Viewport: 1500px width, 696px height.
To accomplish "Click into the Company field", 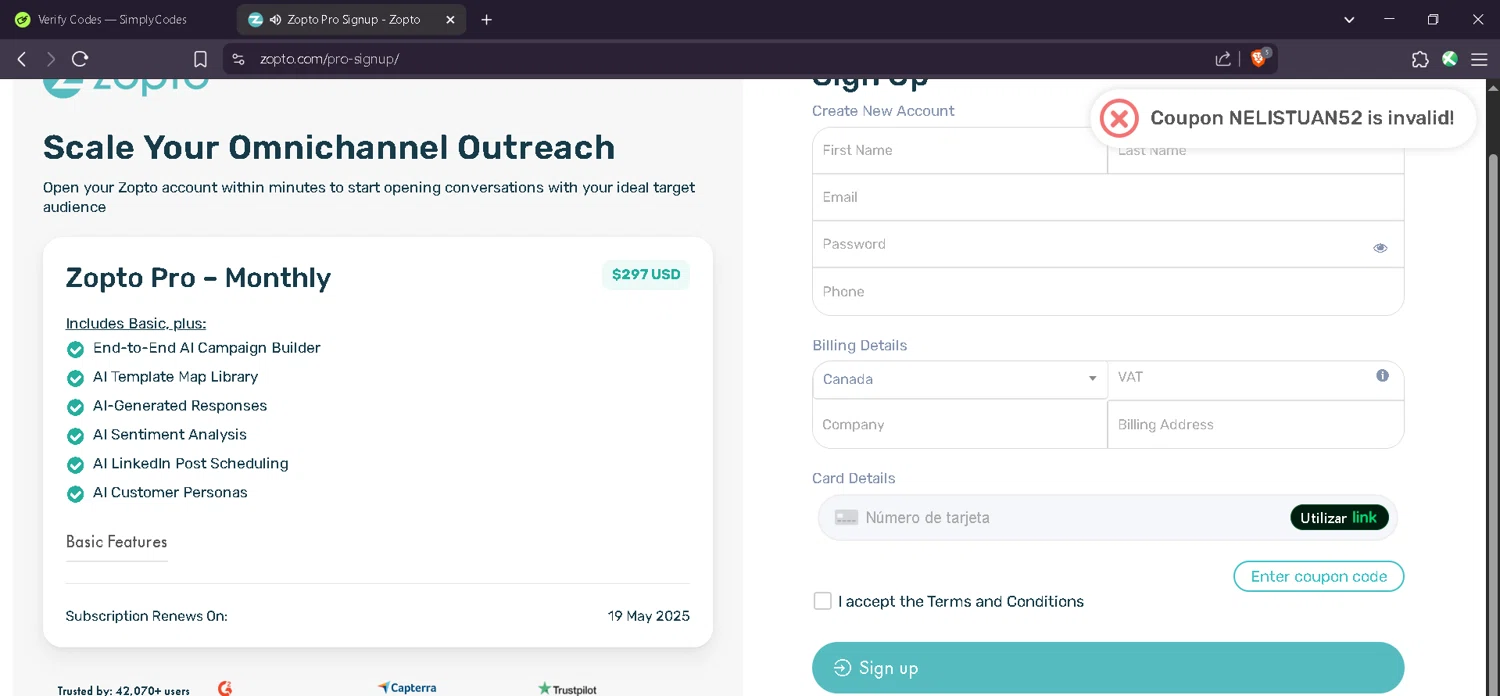I will (x=960, y=424).
